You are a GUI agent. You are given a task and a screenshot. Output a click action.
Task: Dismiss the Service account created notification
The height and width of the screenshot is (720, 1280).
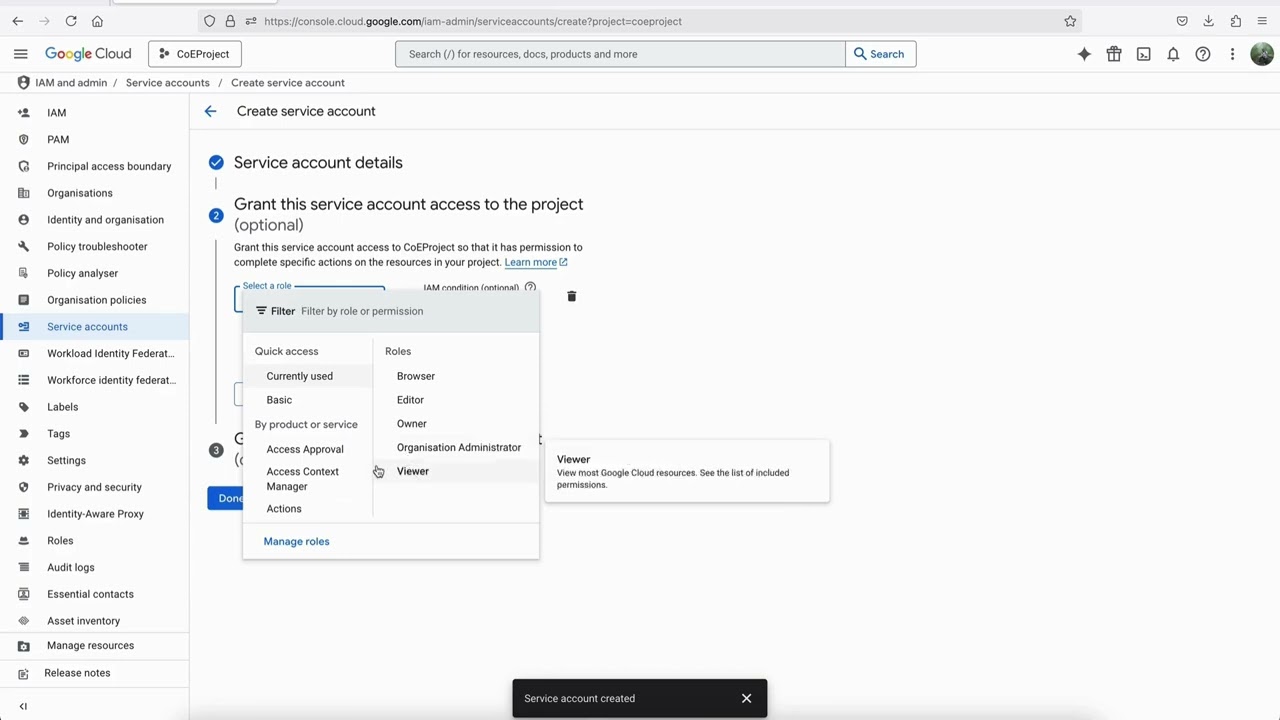[x=746, y=698]
